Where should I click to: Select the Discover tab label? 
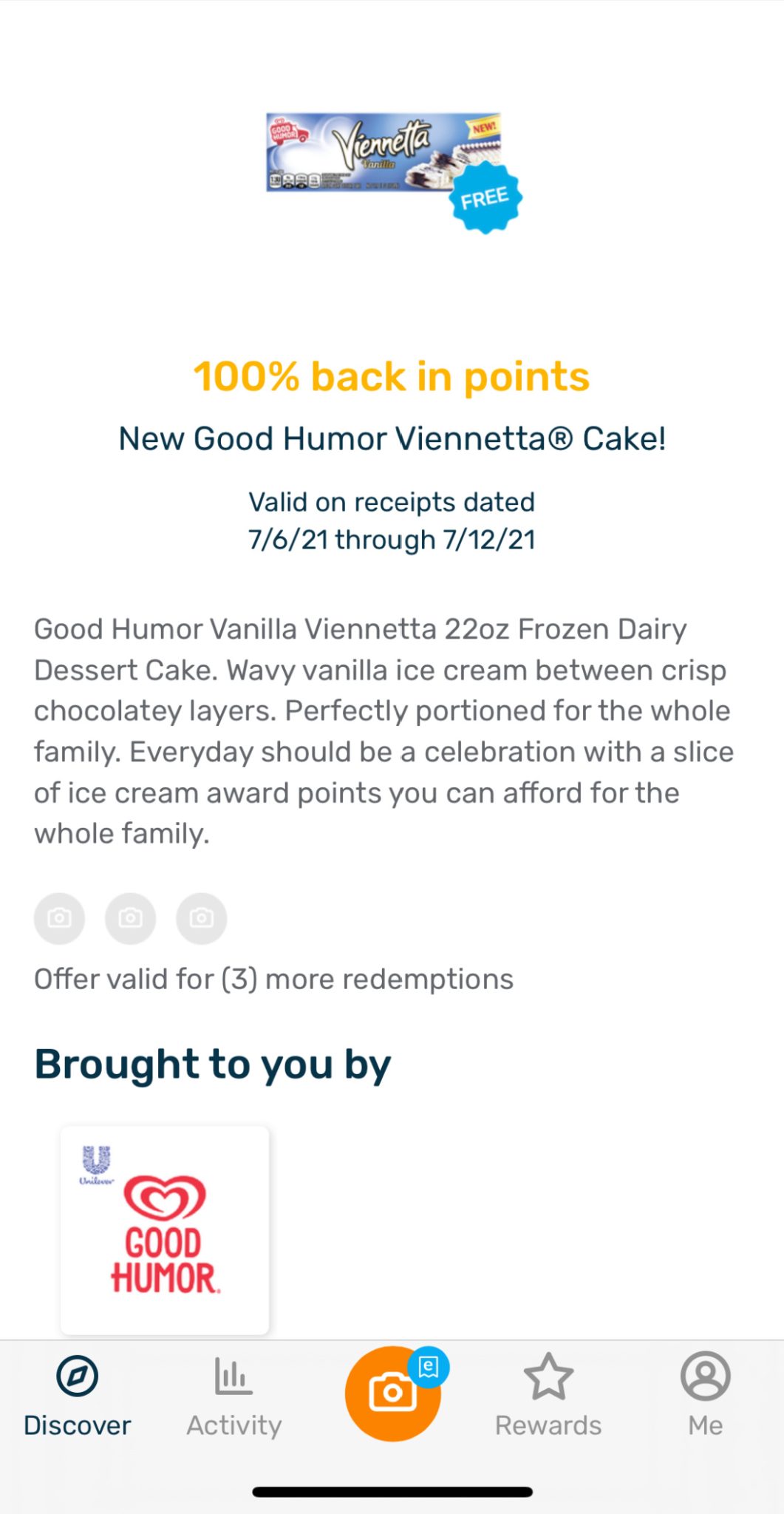pyautogui.click(x=78, y=1425)
